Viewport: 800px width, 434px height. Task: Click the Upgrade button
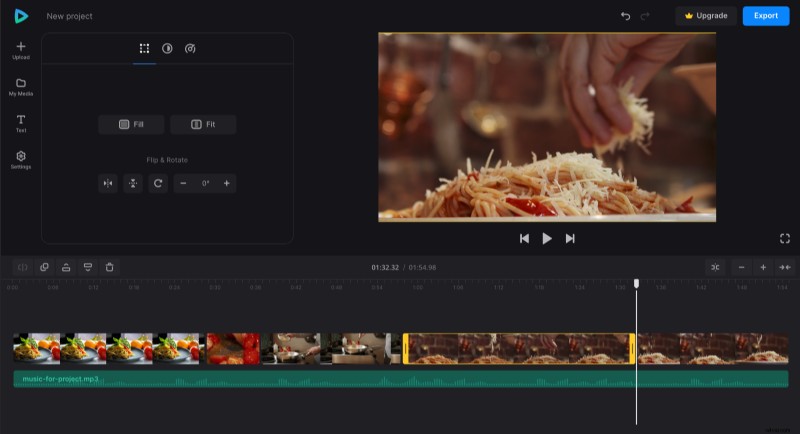[706, 16]
